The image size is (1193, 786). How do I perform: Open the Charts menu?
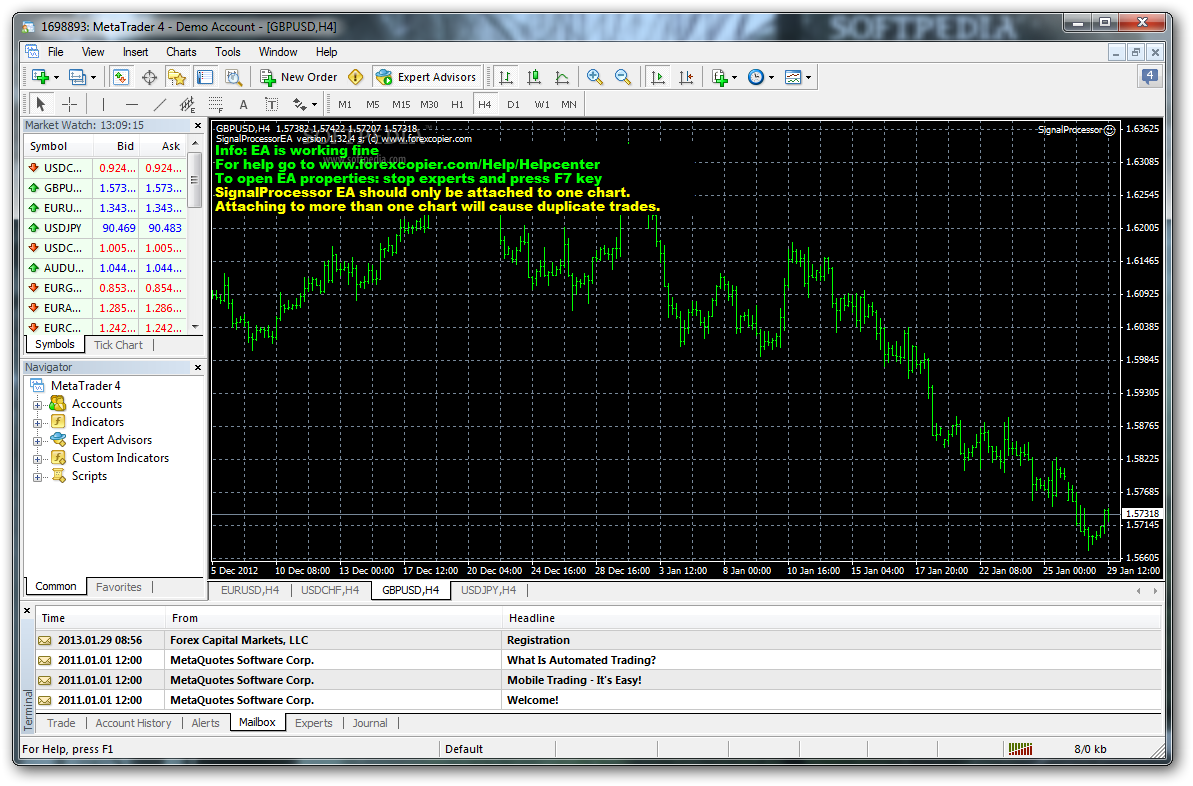coord(181,52)
